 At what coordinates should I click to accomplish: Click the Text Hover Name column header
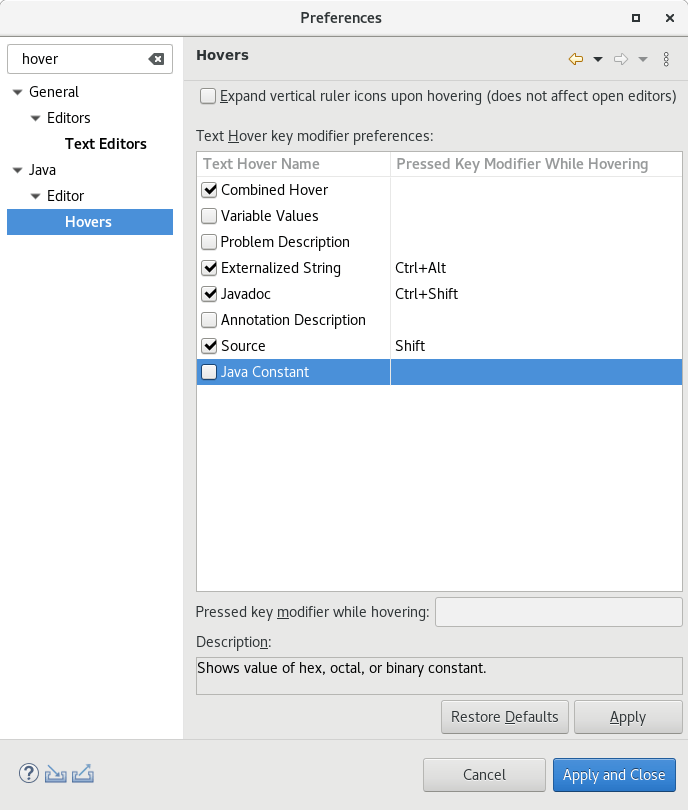(293, 164)
